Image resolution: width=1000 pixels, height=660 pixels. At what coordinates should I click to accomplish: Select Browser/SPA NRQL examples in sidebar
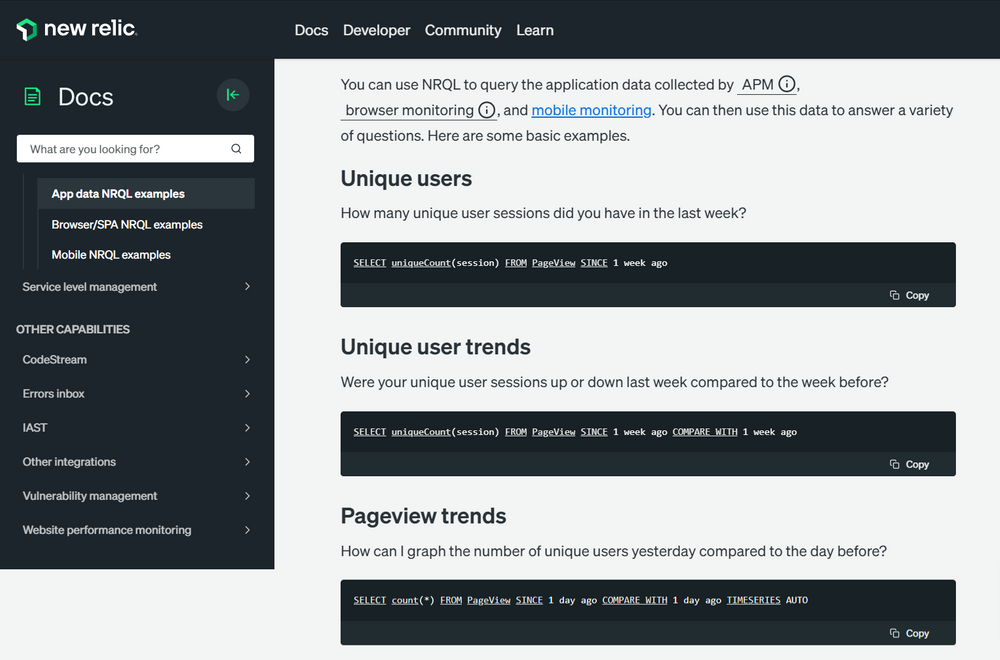pyautogui.click(x=127, y=225)
